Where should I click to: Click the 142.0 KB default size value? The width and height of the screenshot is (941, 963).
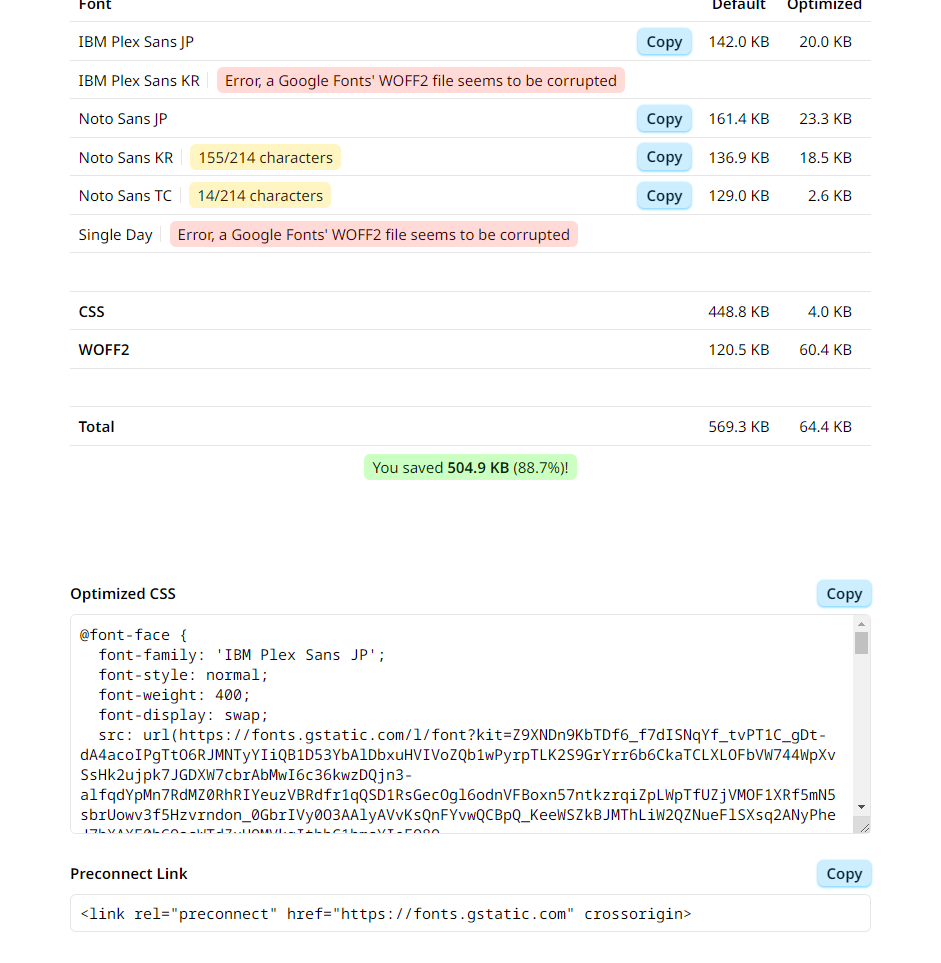[x=739, y=42]
